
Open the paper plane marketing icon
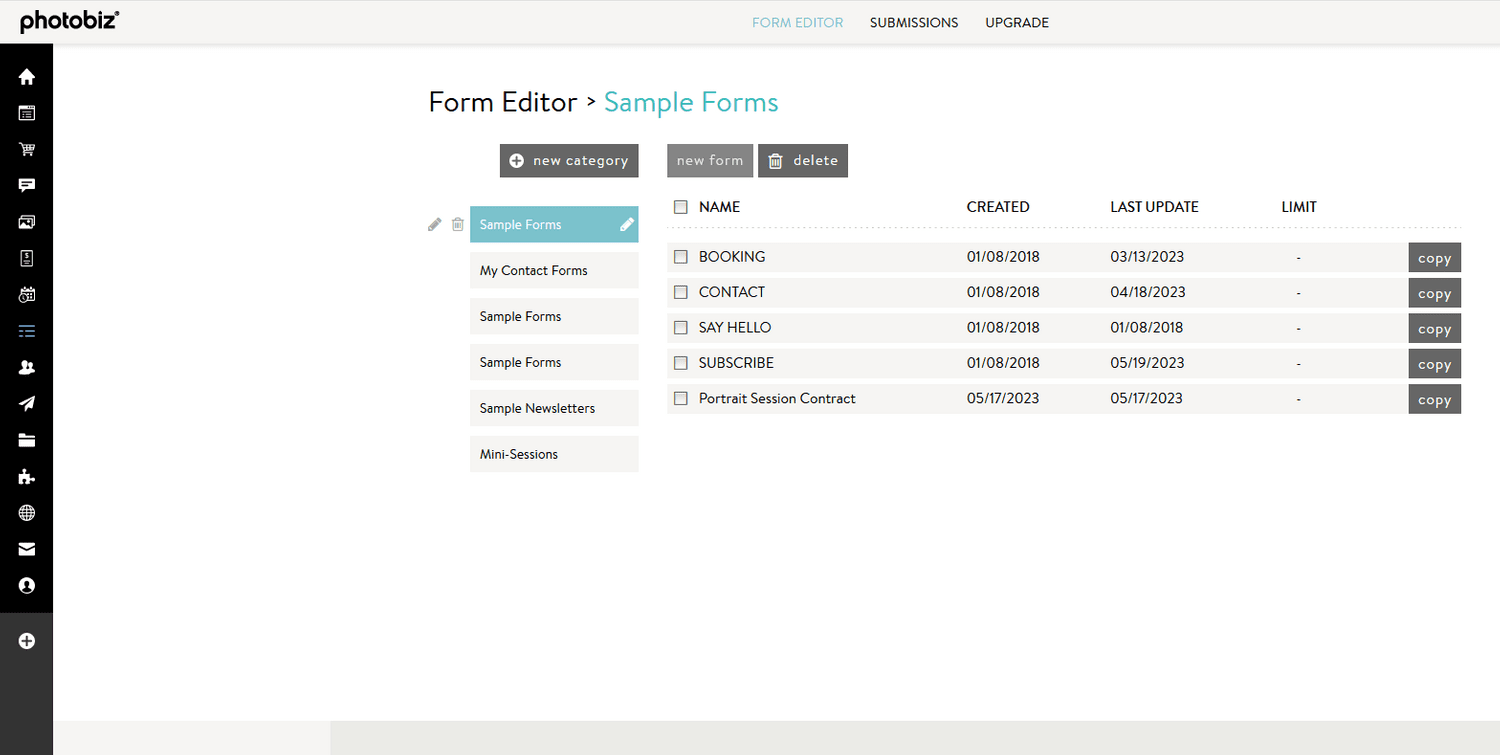coord(27,404)
